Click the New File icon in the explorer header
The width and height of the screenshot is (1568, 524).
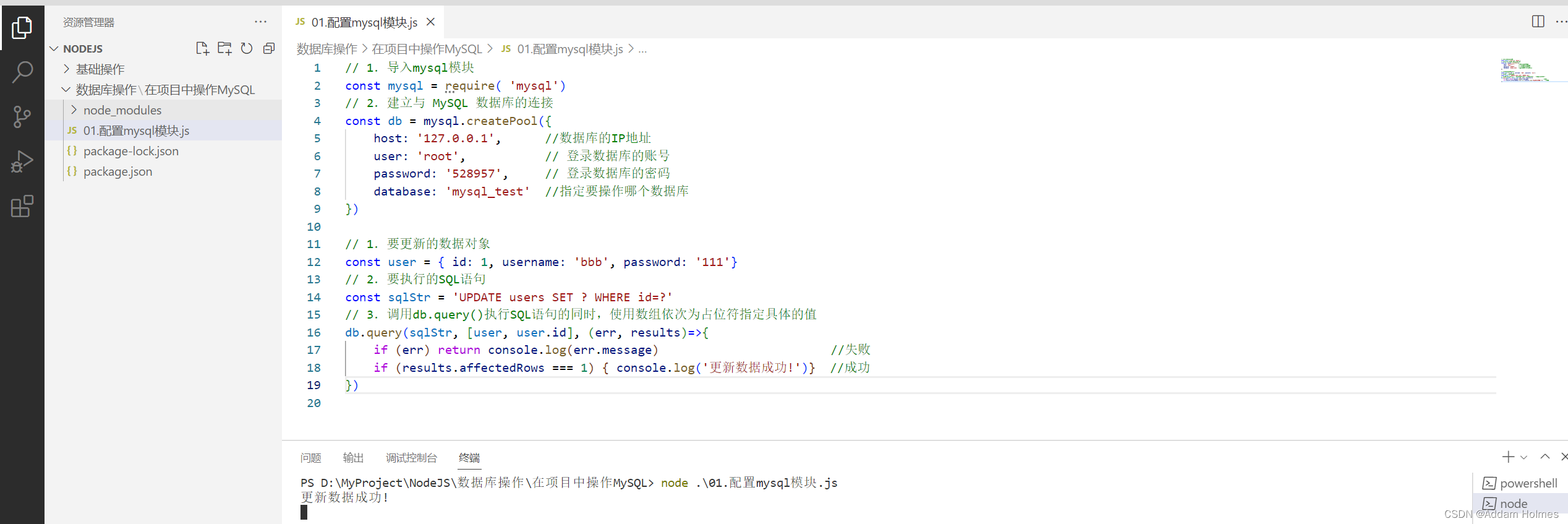(x=202, y=49)
